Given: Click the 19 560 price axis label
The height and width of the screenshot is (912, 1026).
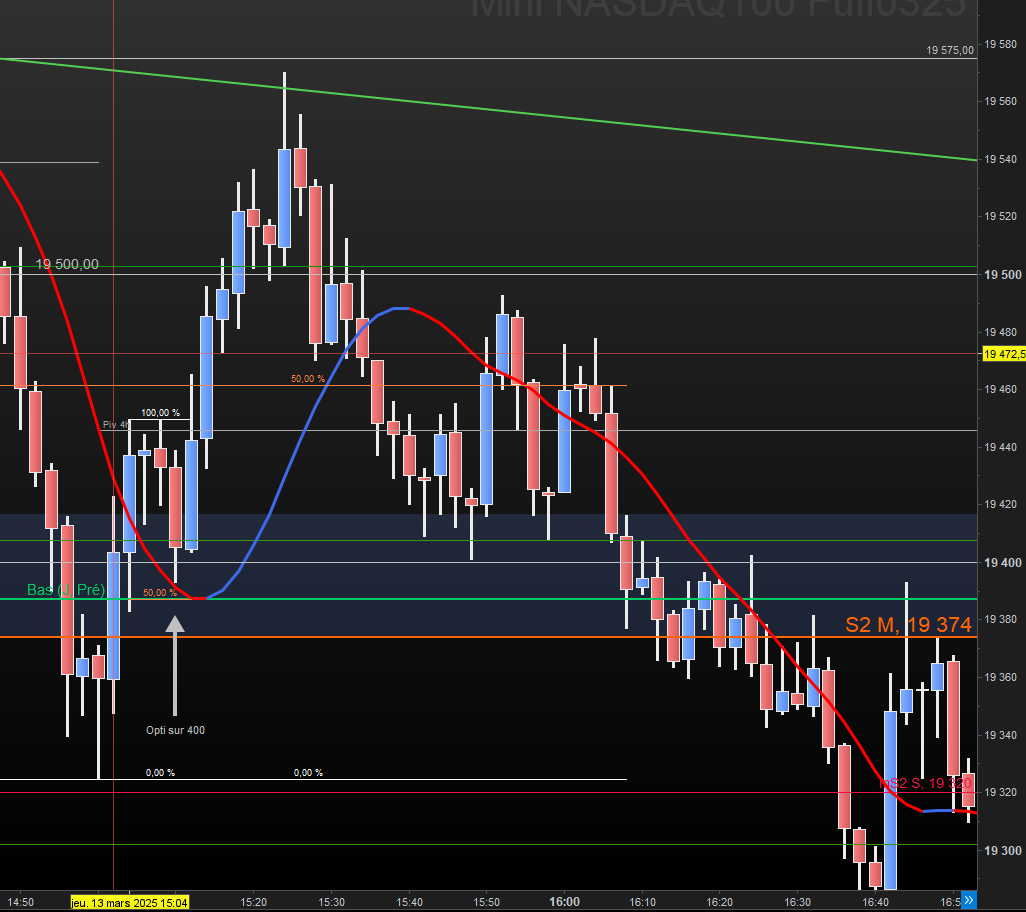Looking at the screenshot, I should (x=1000, y=101).
